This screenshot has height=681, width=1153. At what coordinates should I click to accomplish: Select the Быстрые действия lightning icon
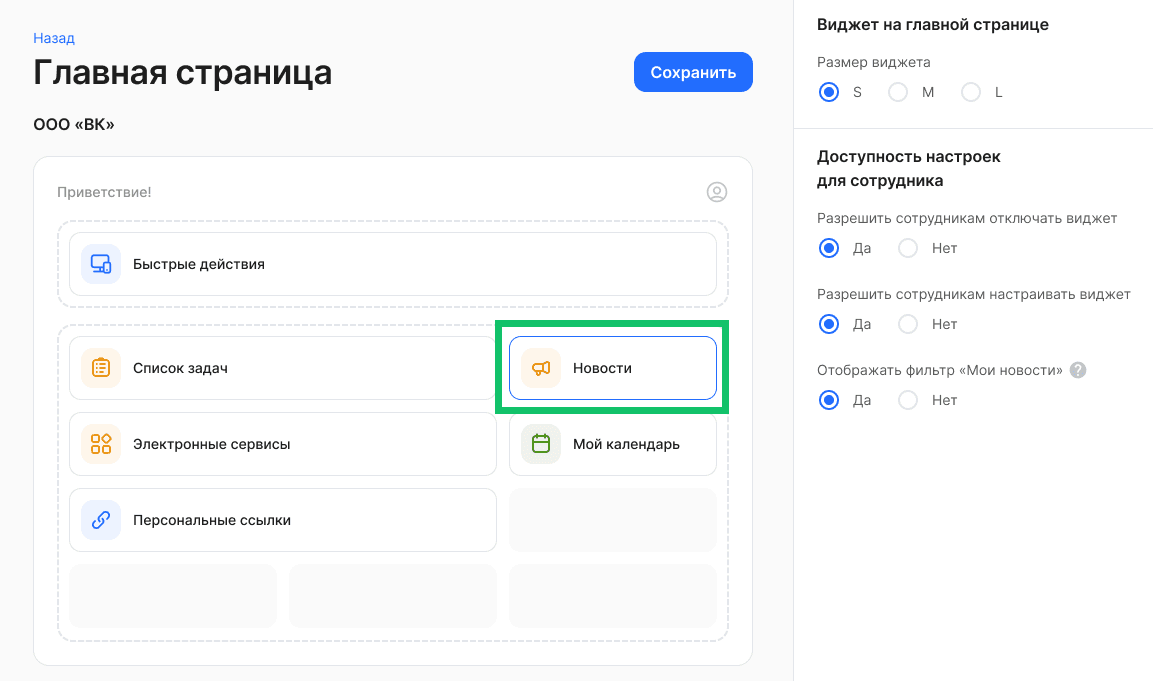101,264
